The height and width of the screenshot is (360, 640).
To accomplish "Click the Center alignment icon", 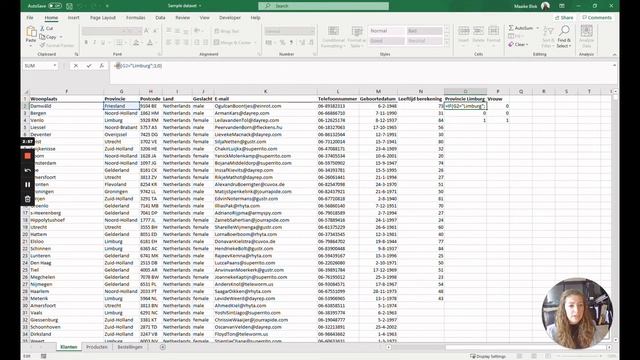I will [178, 42].
